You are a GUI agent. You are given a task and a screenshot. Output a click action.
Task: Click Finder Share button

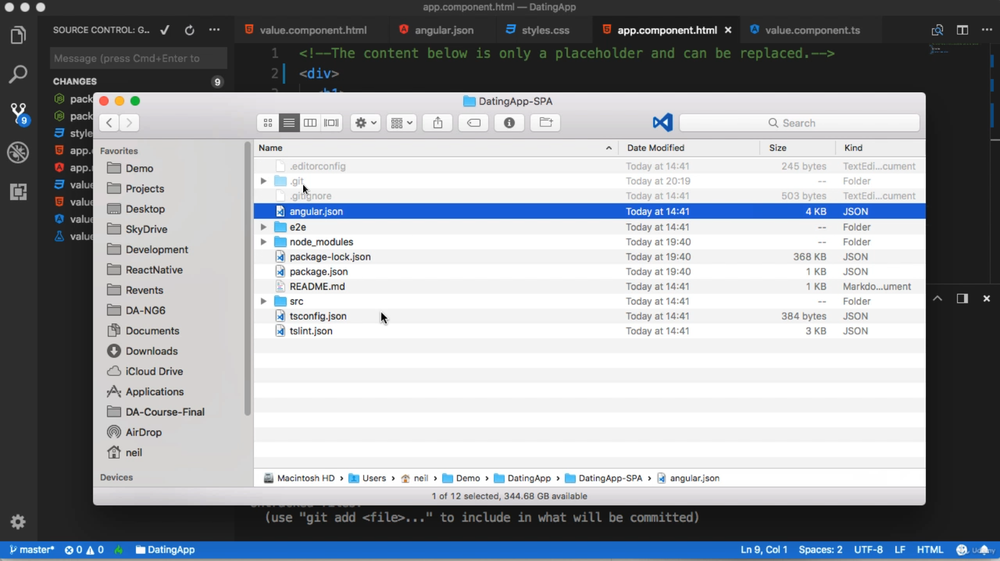(438, 122)
